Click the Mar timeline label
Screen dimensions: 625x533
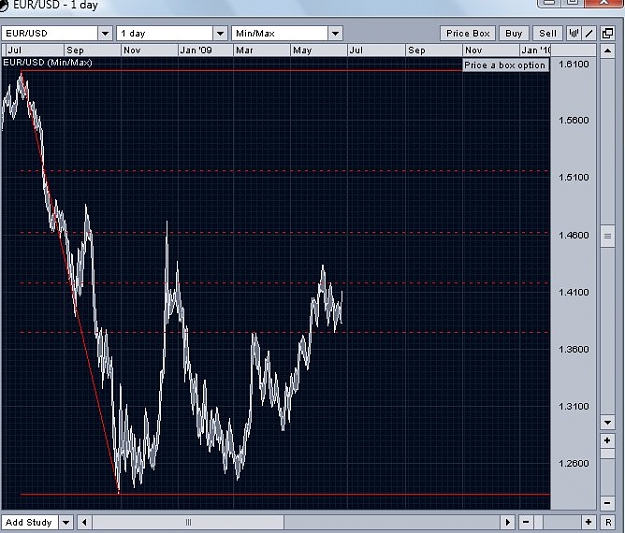(245, 50)
